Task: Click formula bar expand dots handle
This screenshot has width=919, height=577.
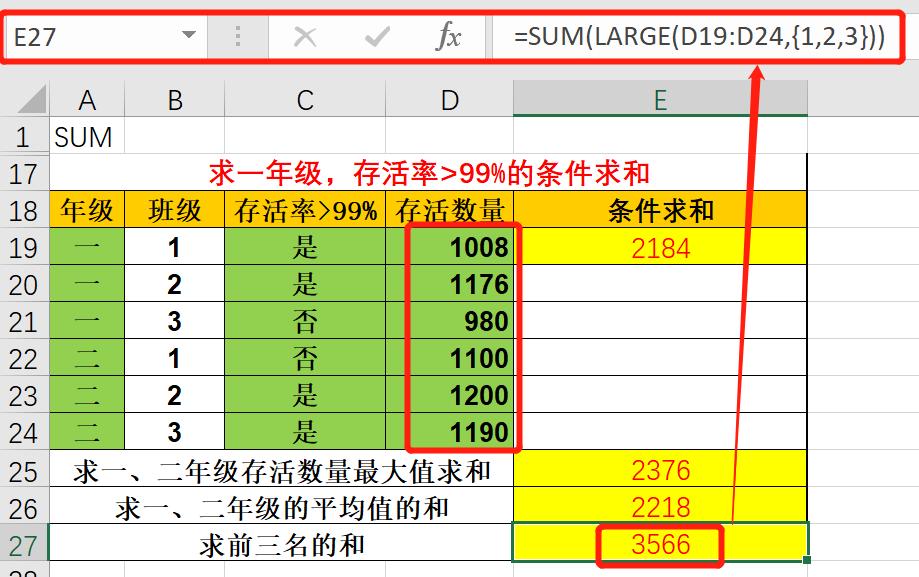Action: (237, 36)
